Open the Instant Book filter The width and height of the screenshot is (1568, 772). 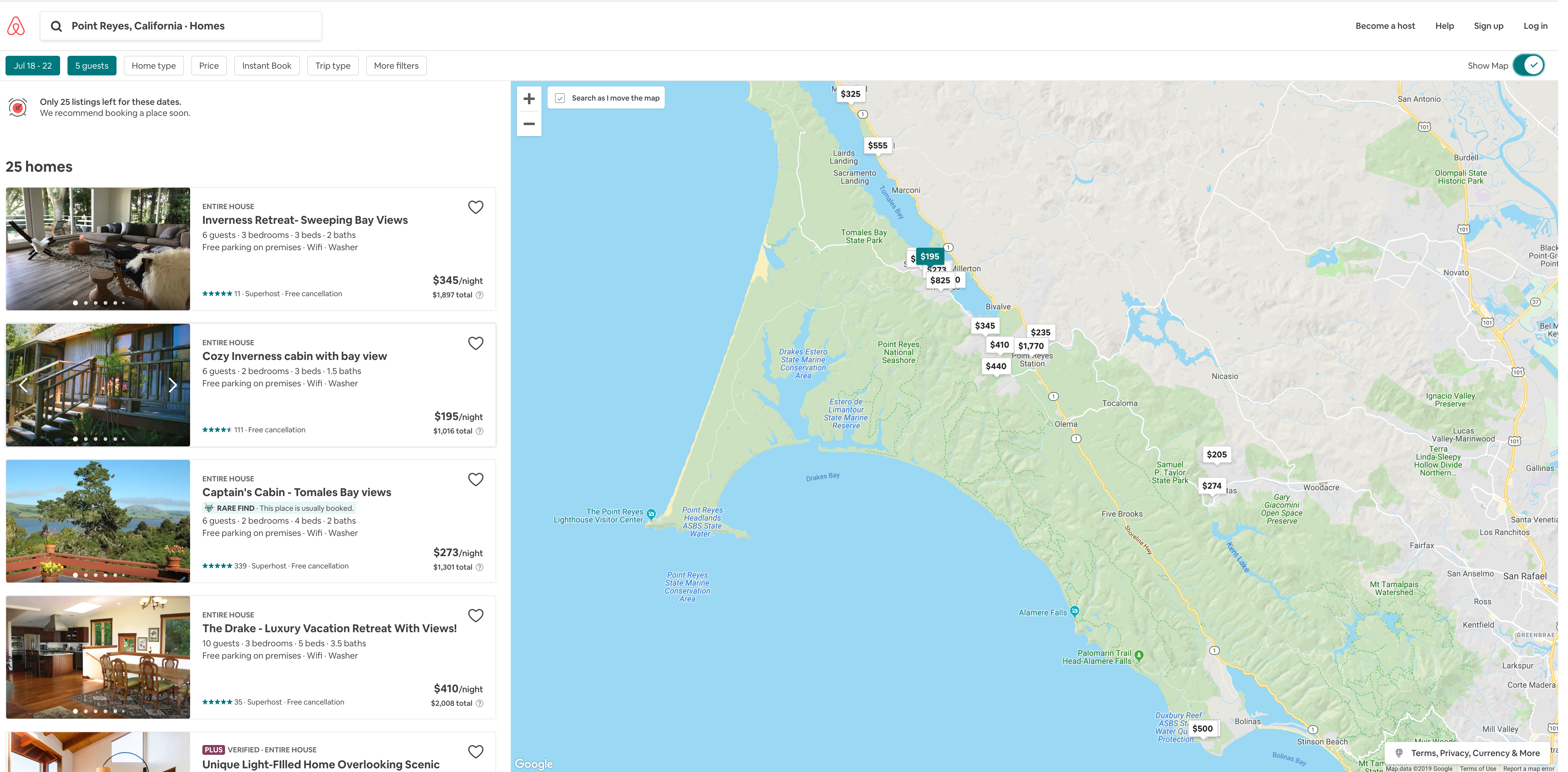click(267, 66)
